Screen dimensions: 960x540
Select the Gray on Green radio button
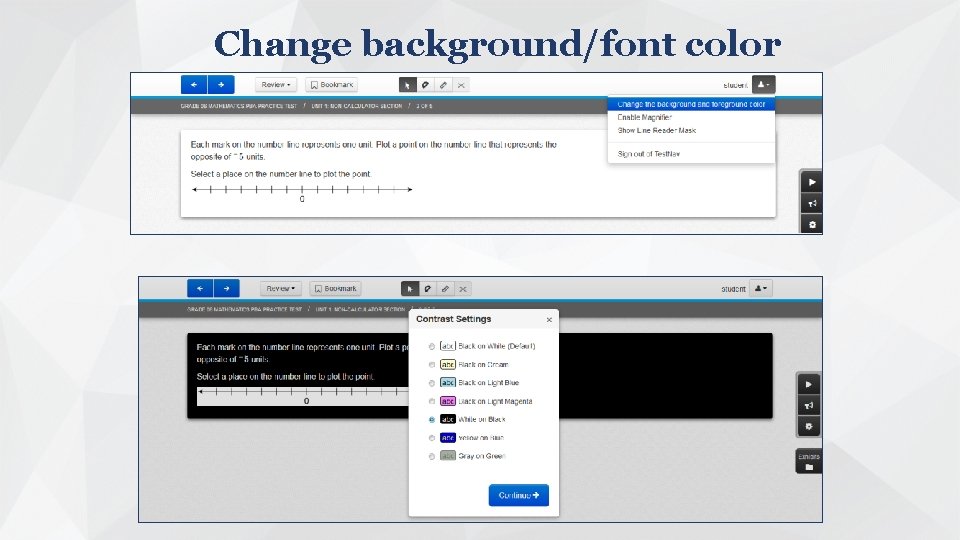click(x=432, y=457)
